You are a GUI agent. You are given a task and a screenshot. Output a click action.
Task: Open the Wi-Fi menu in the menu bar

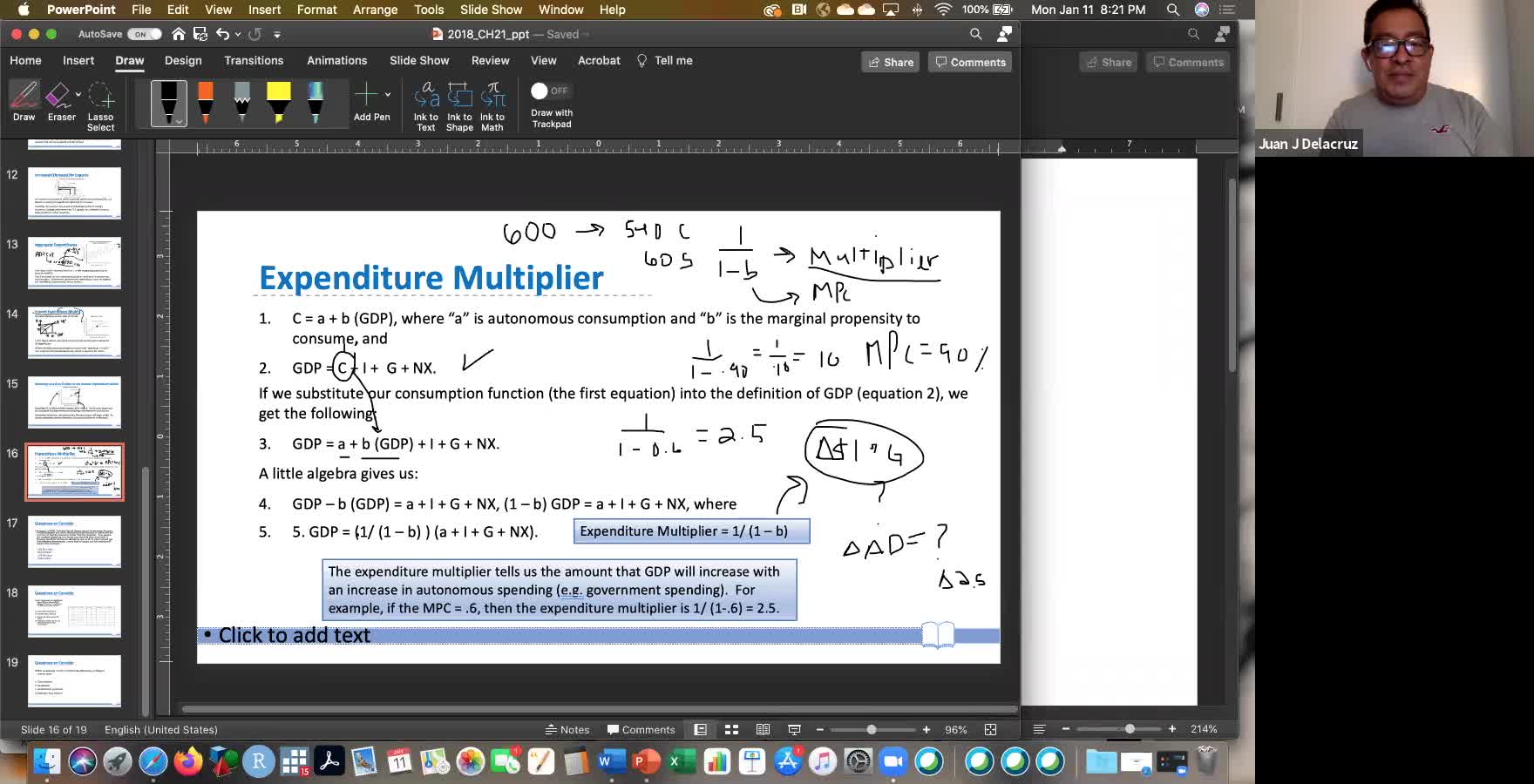click(943, 10)
